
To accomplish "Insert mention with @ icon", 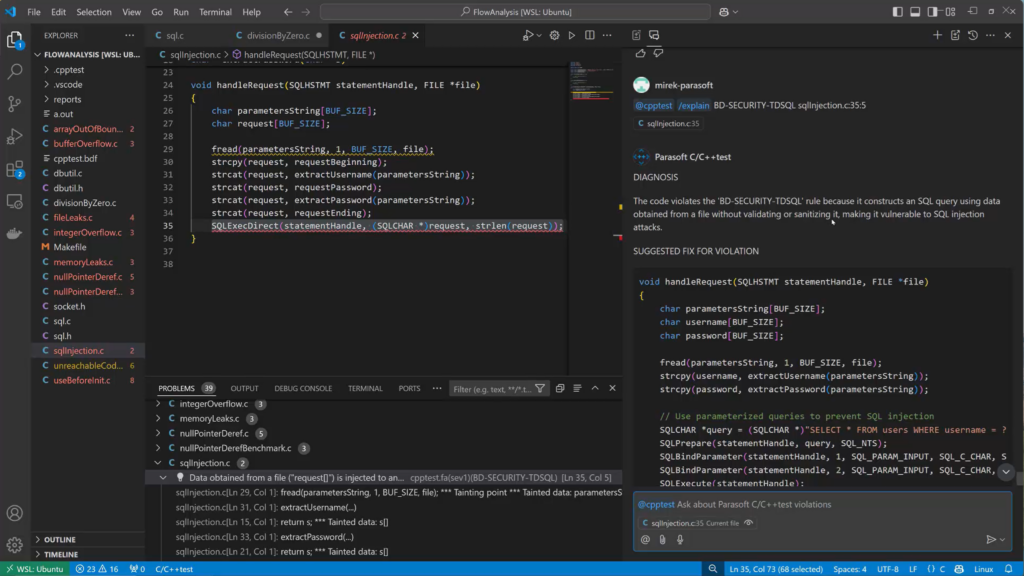I will click(645, 539).
